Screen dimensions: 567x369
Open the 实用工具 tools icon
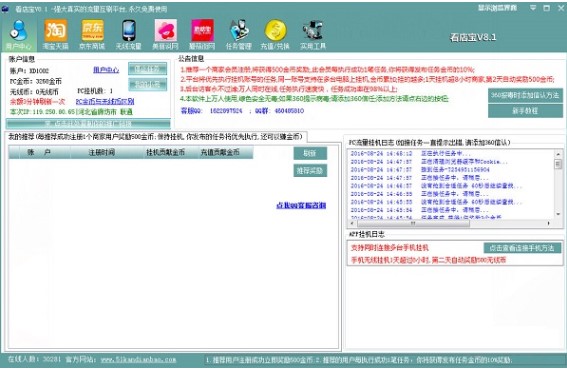[313, 34]
